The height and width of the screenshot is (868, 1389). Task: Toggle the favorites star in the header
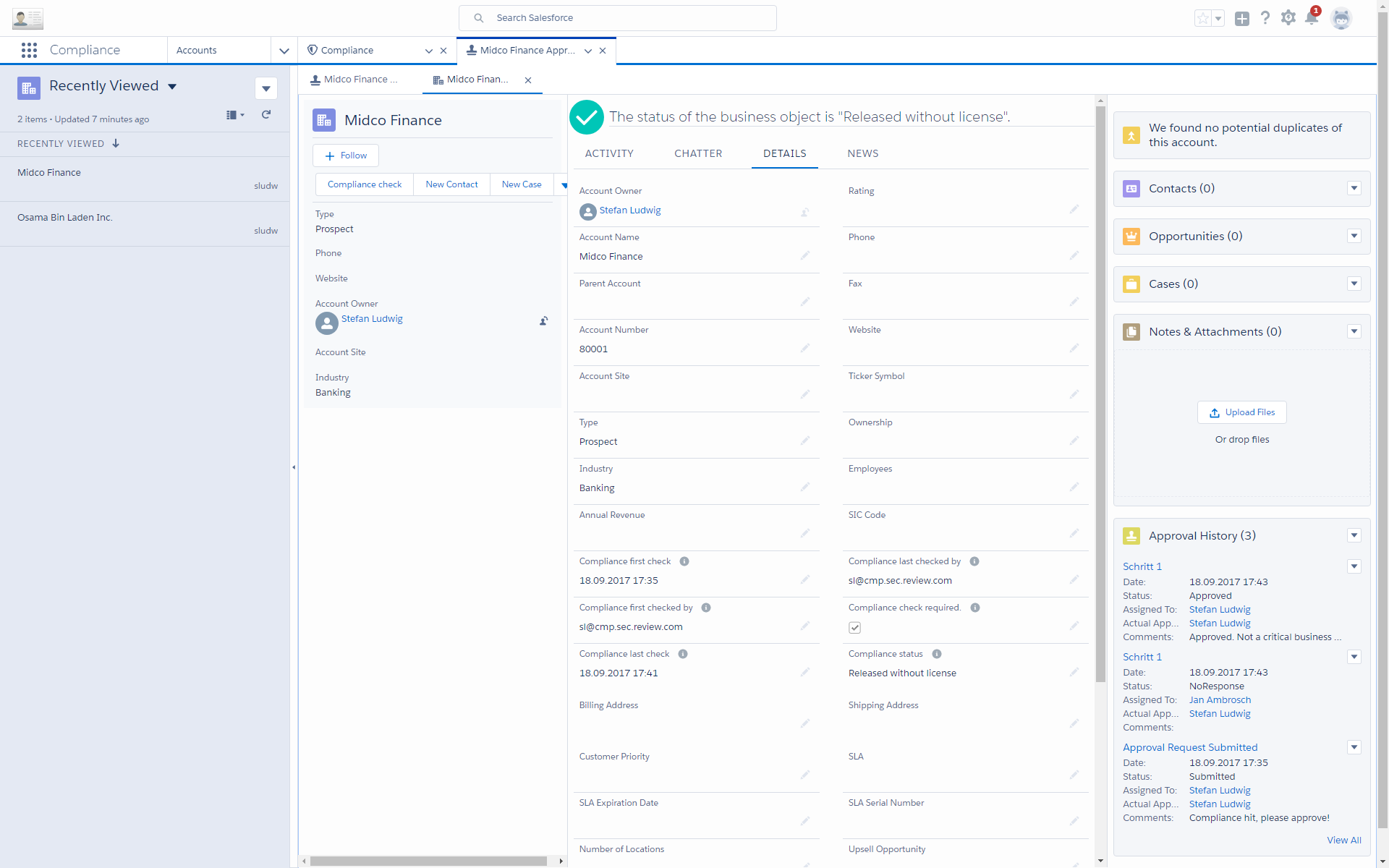1203,17
